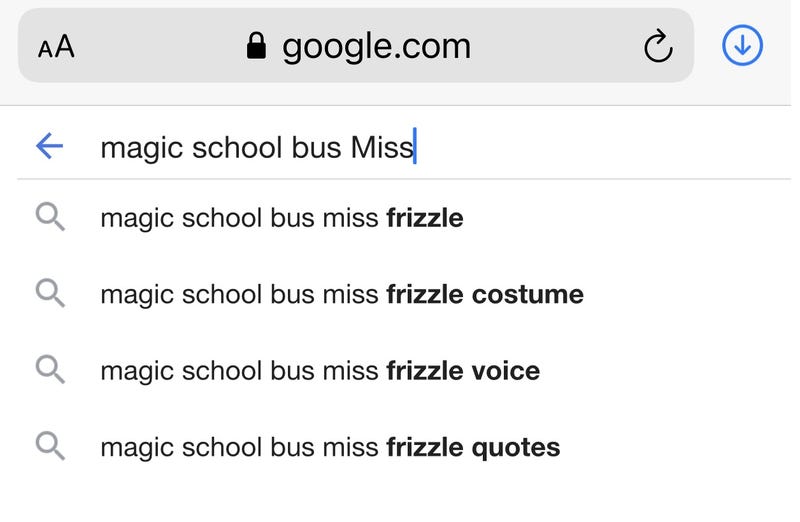Select the google.com address text

376,46
